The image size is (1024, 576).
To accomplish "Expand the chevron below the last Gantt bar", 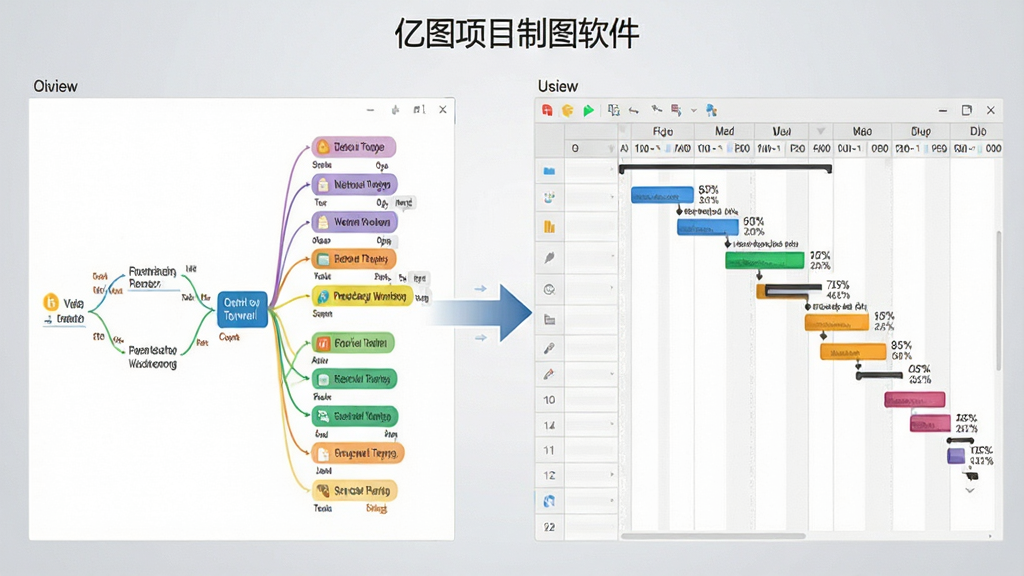I will (x=970, y=490).
